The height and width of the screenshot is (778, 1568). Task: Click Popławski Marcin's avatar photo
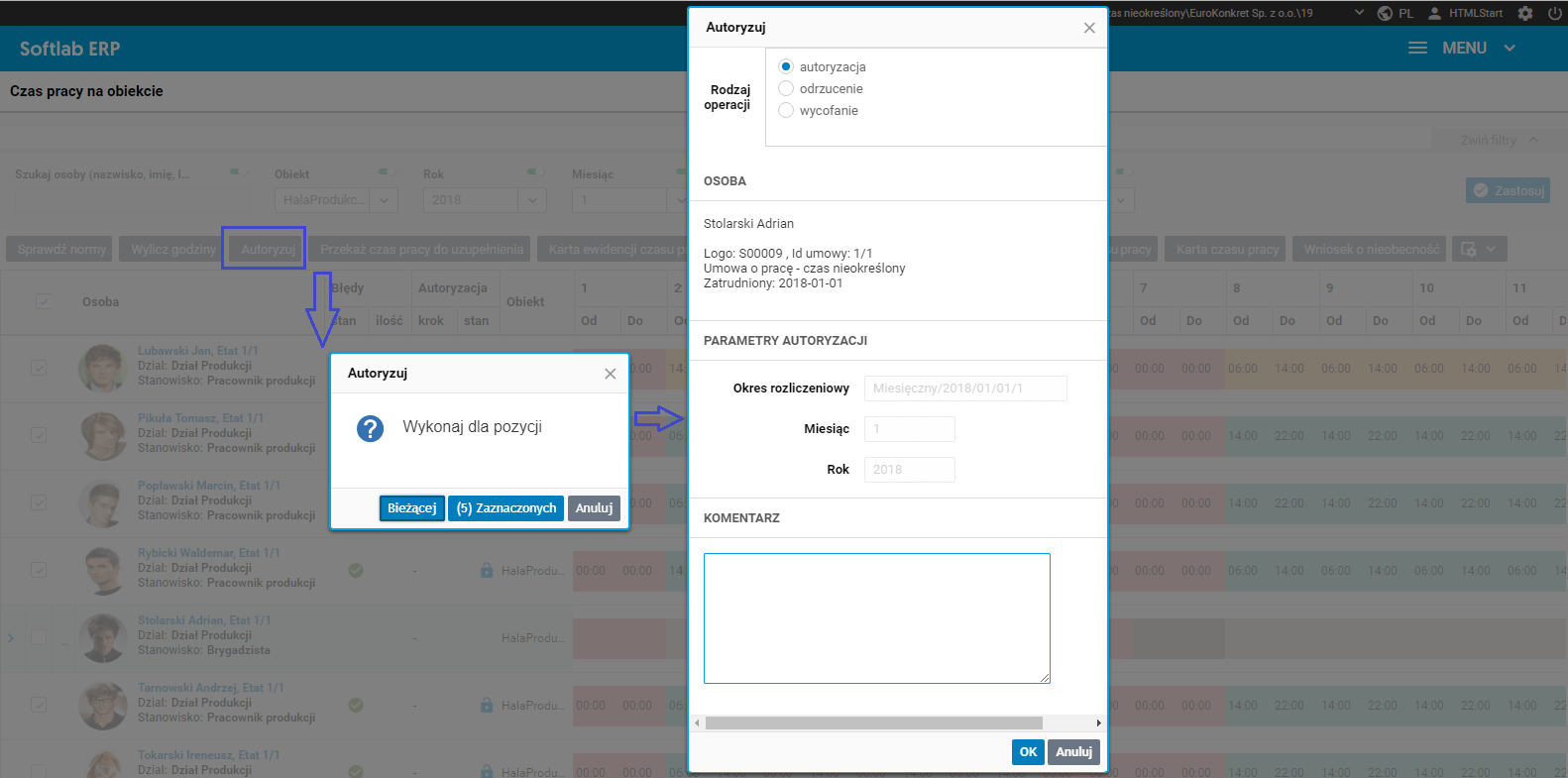click(x=102, y=502)
